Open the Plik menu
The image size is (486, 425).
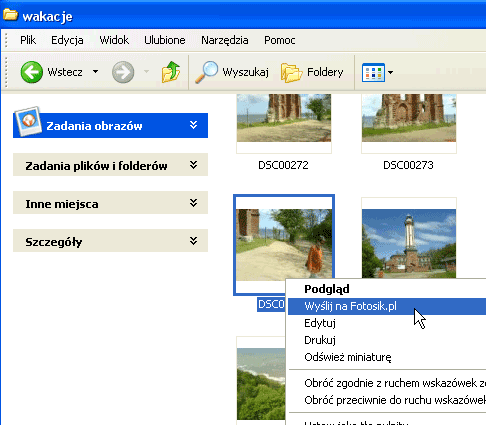click(x=28, y=40)
